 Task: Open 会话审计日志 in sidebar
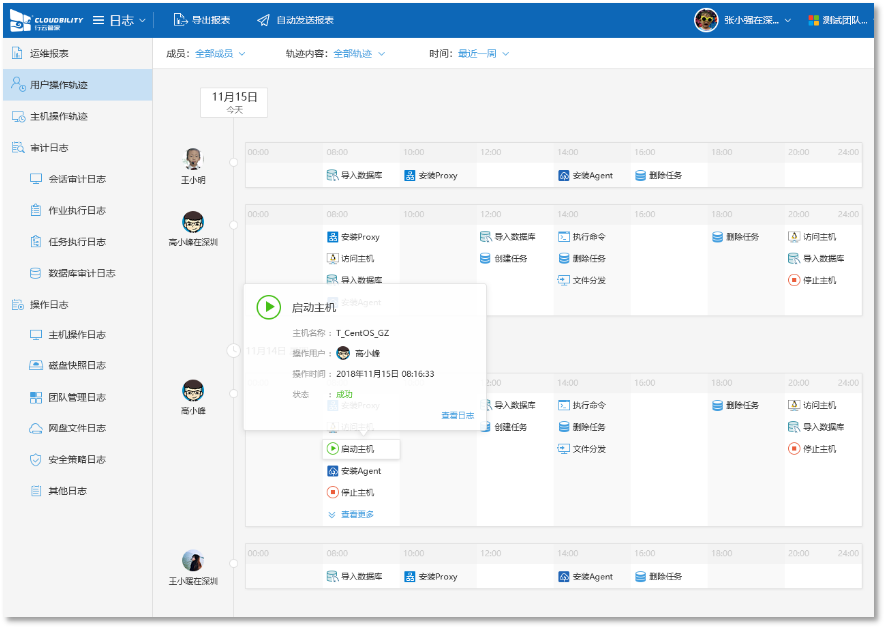click(76, 179)
